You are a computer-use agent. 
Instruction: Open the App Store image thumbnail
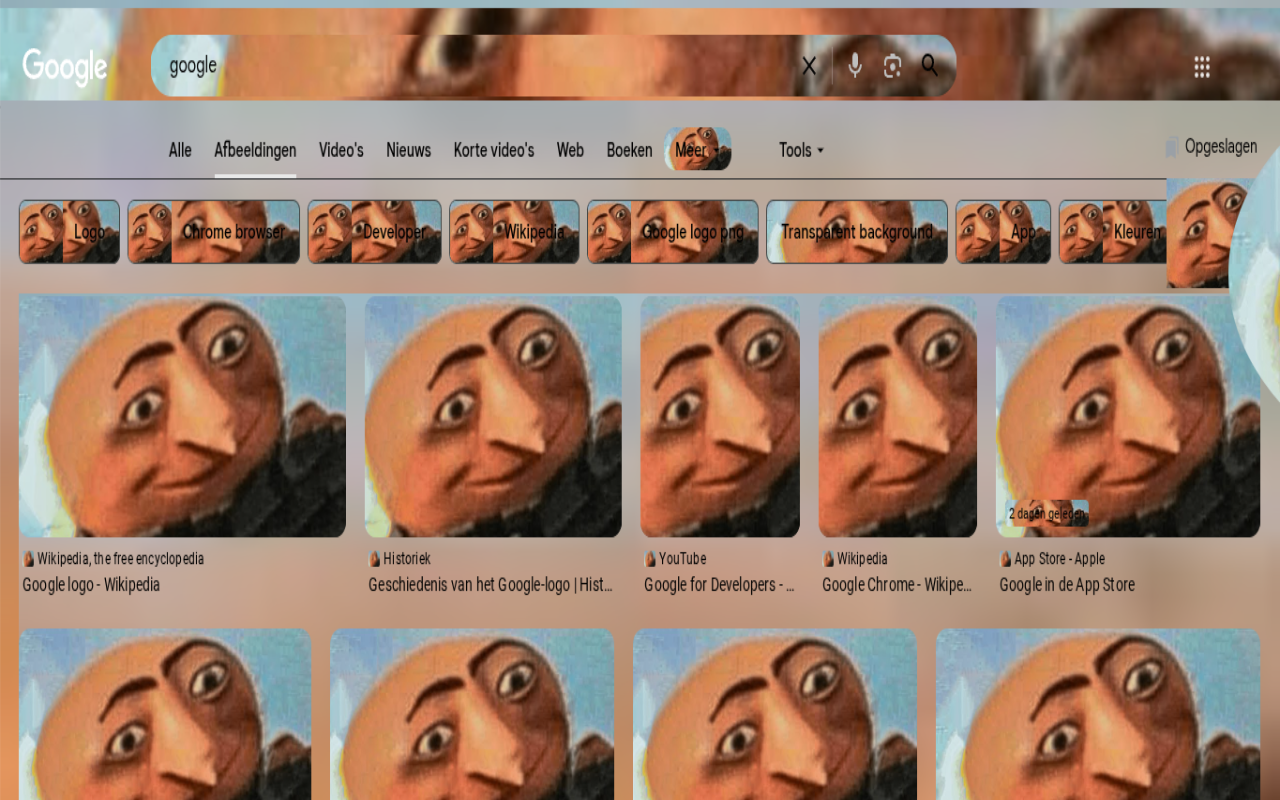[x=1128, y=416]
